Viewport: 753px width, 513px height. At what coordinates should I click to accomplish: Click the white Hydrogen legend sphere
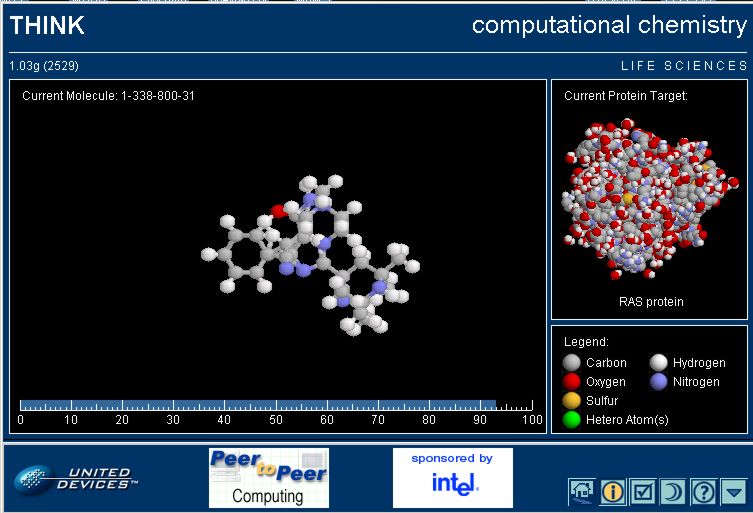(659, 363)
